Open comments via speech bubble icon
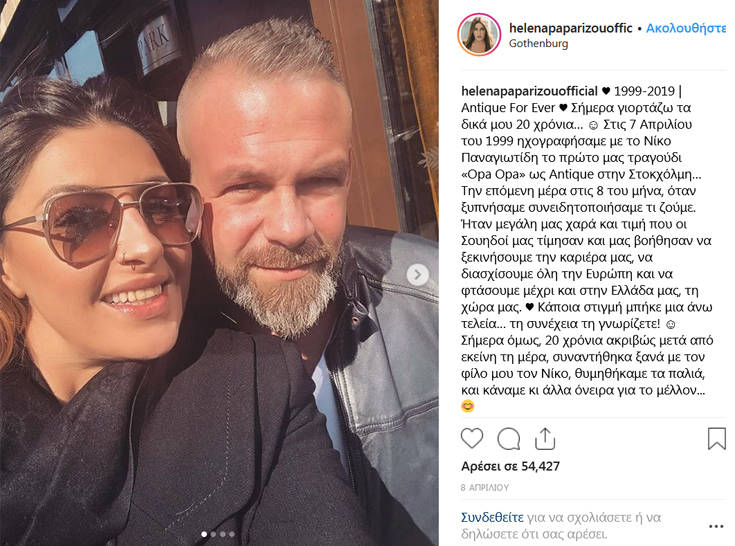Screen dimensions: 735x546 tap(509, 439)
